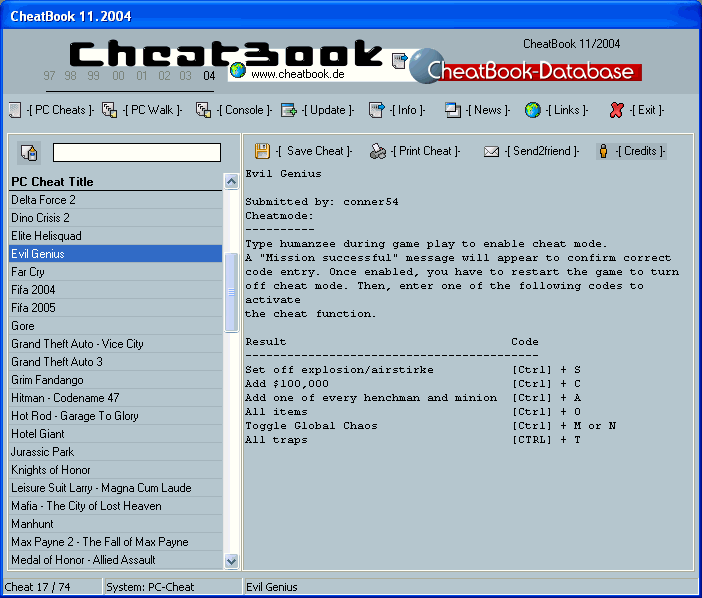Click the cheat list scroll down arrow
Viewport: 702px width, 598px height.
pos(231,561)
